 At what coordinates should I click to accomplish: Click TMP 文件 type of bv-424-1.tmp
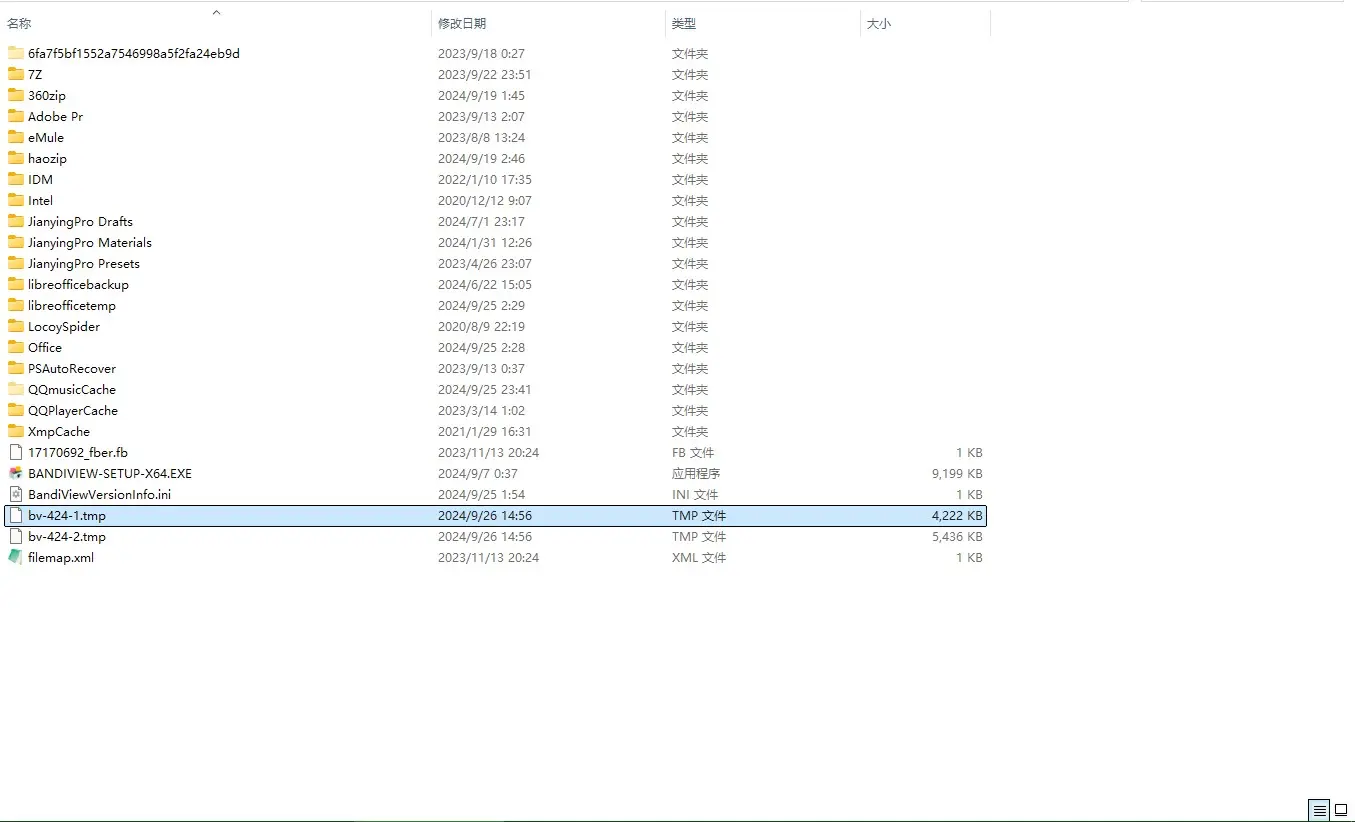(699, 516)
